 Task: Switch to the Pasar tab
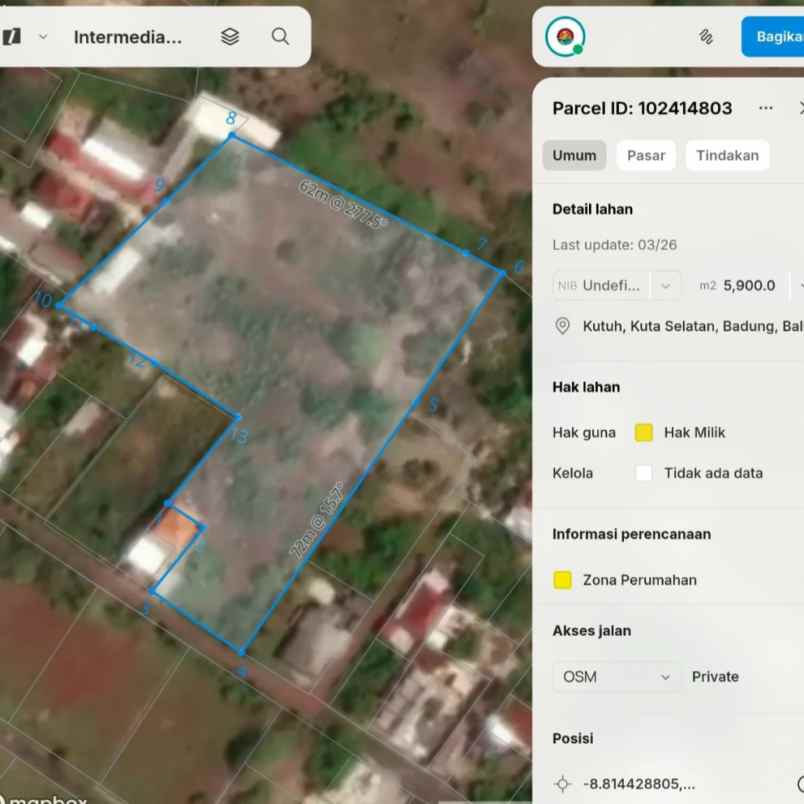[646, 155]
